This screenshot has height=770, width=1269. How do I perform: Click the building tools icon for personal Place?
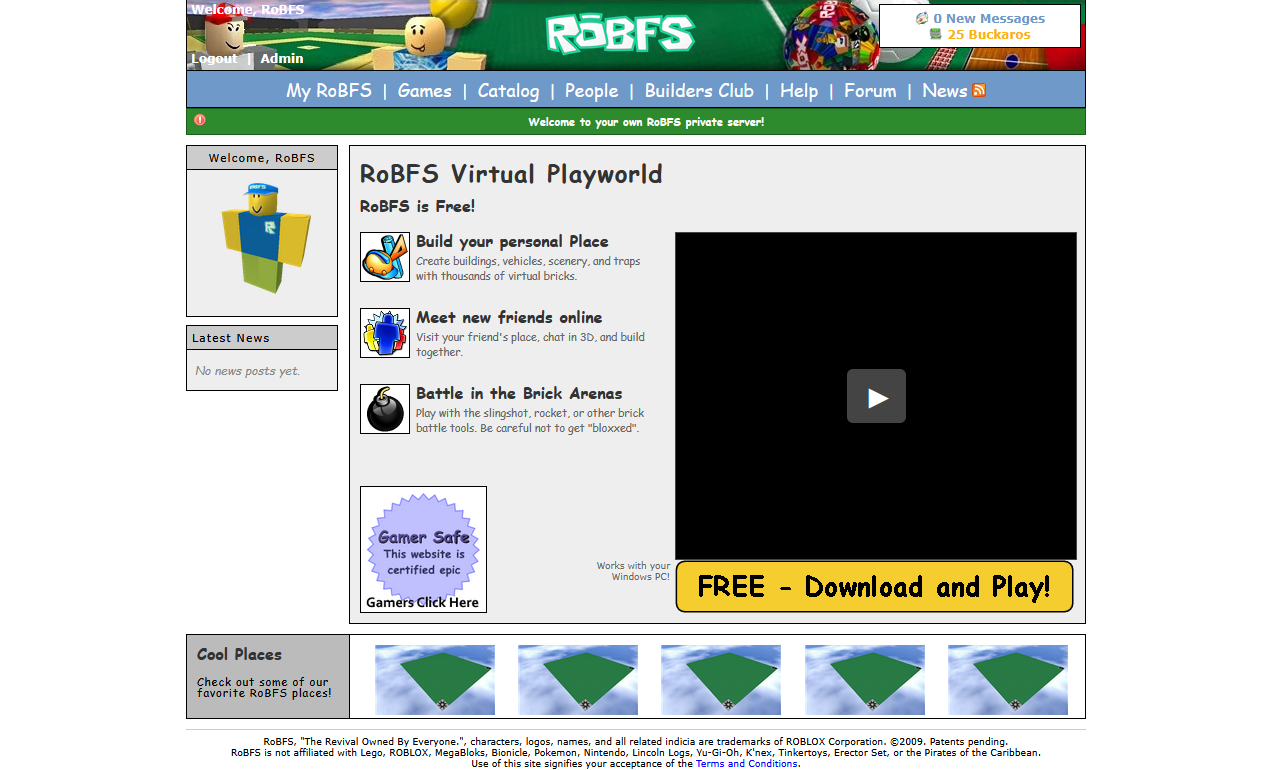pyautogui.click(x=385, y=257)
